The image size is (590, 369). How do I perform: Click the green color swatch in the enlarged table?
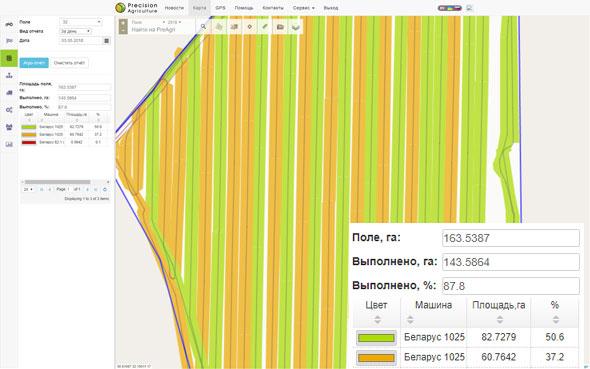coord(376,338)
